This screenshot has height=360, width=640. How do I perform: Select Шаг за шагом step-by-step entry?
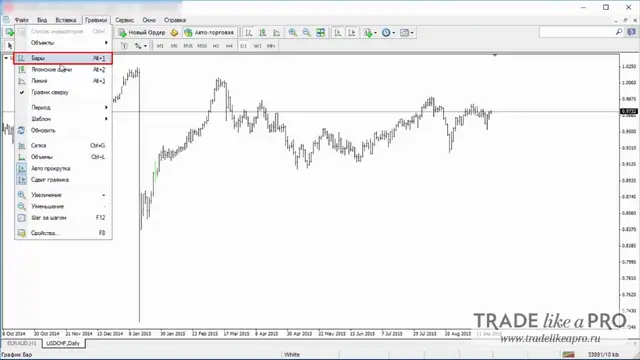pos(63,218)
